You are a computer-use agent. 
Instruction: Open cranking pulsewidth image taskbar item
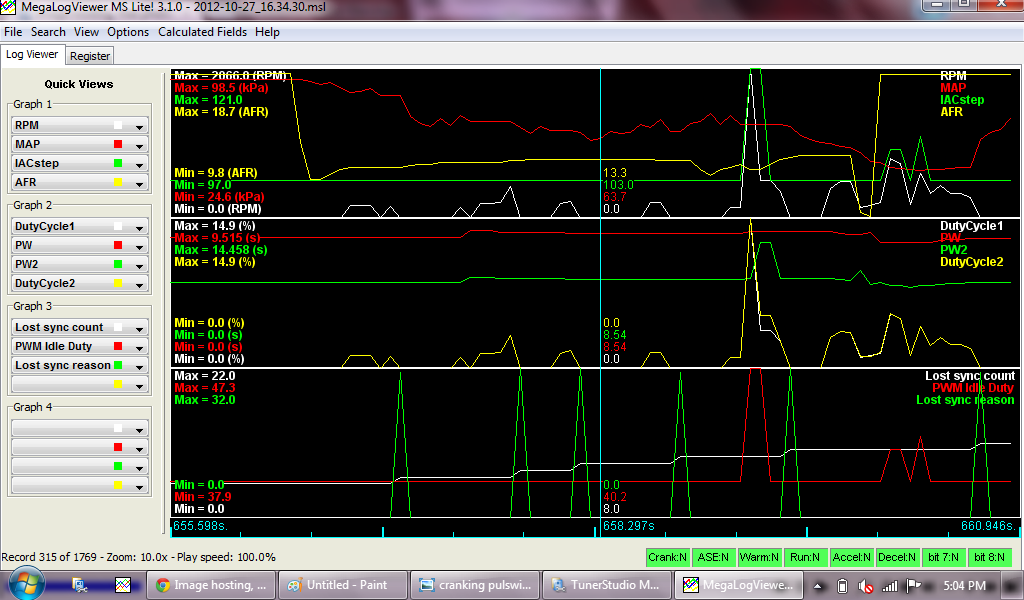coord(475,585)
